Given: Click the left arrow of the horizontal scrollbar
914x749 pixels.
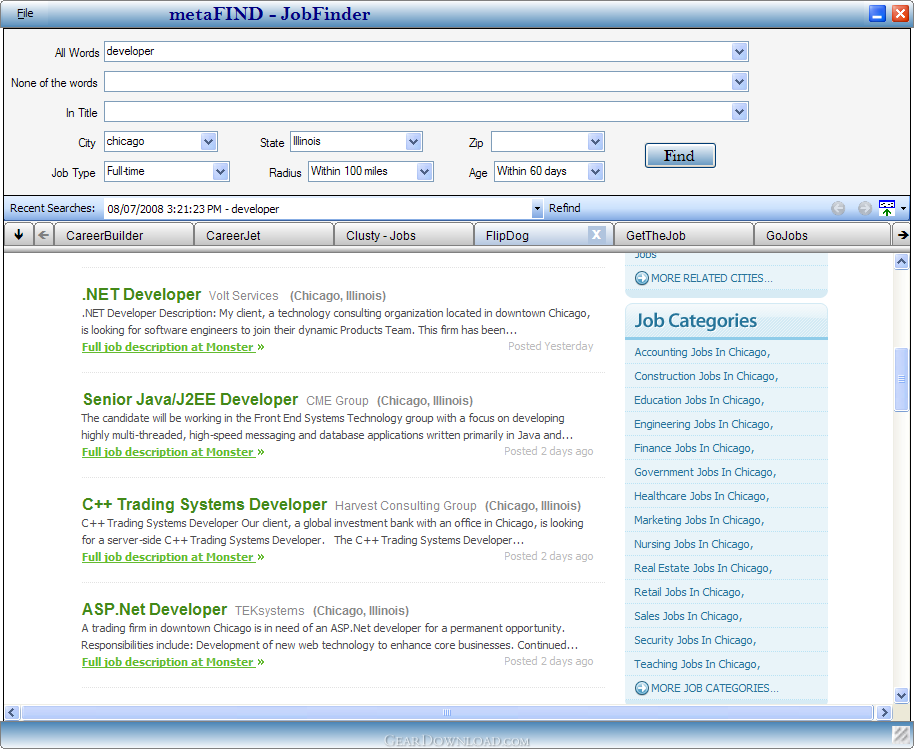Looking at the screenshot, I should pyautogui.click(x=12, y=712).
